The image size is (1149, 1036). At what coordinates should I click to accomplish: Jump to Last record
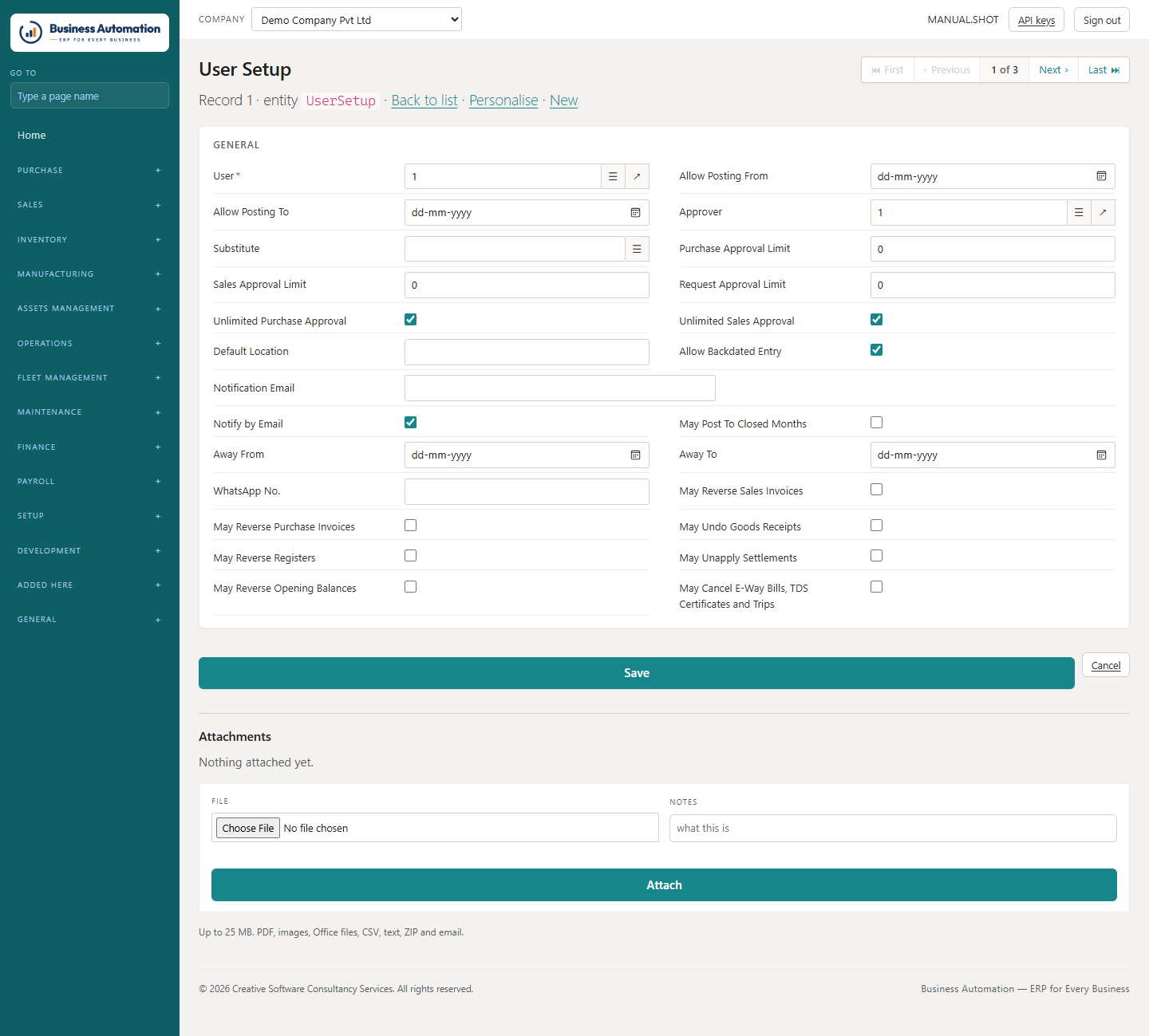[x=1104, y=70]
